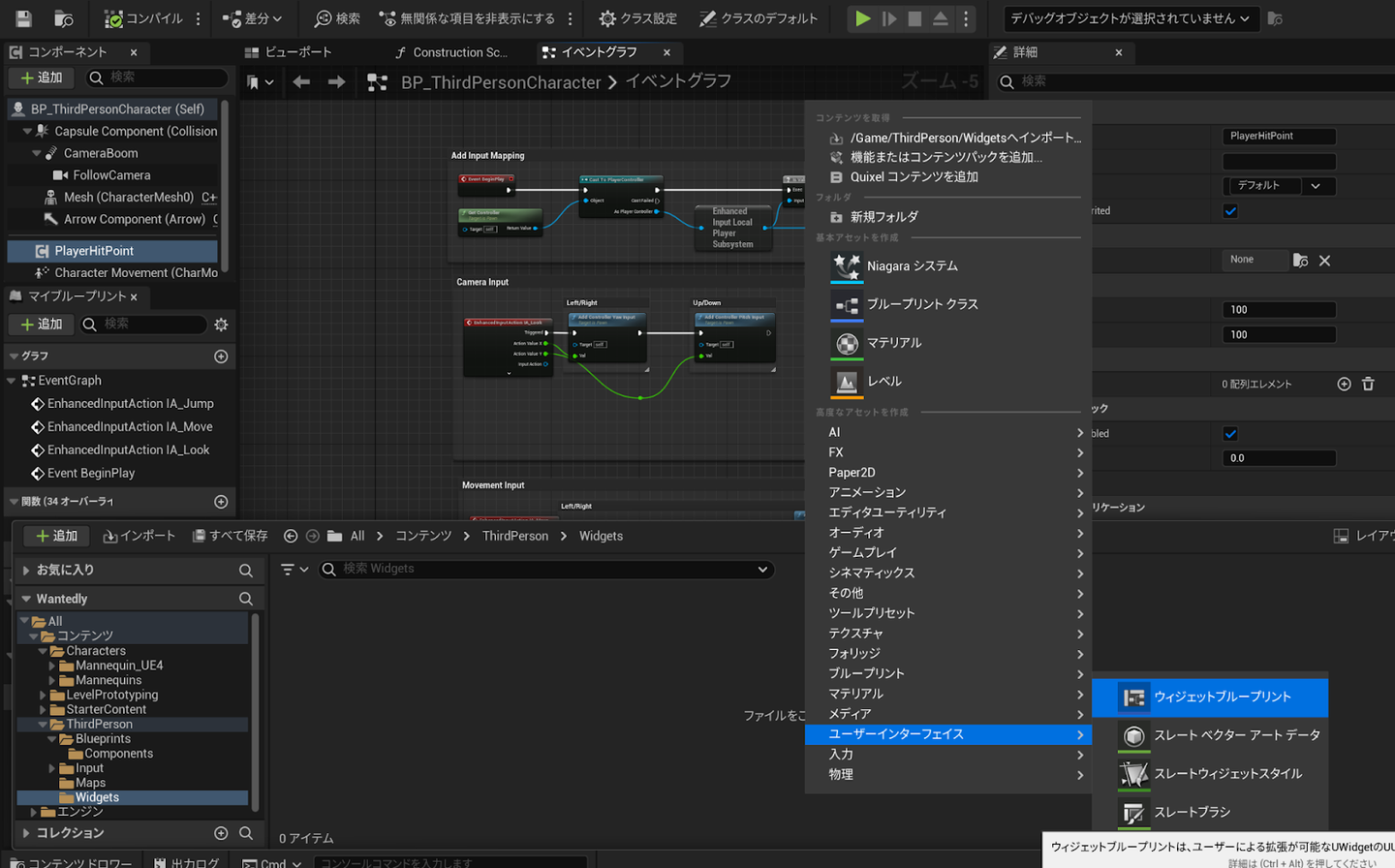The width and height of the screenshot is (1395, 868).
Task: Click the add array element plus icon
Action: [x=1344, y=385]
